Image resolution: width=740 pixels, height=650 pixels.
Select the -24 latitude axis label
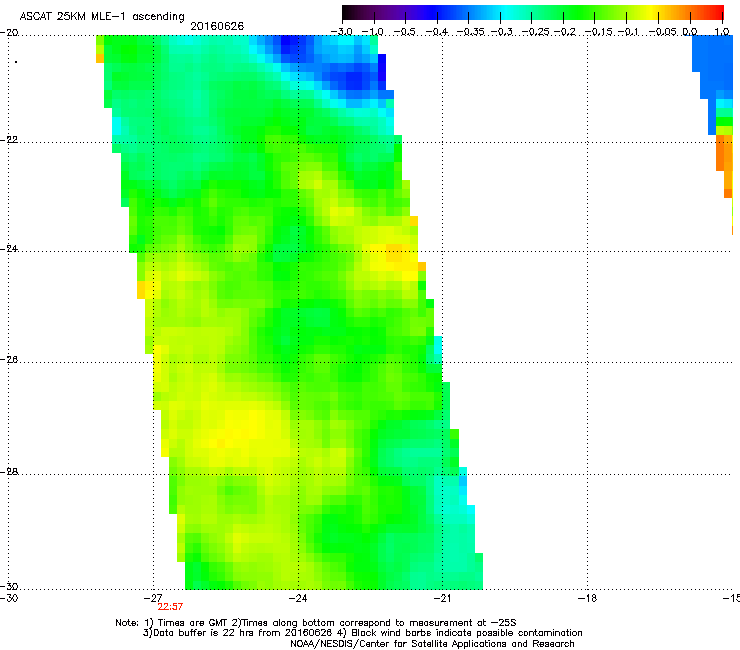pos(9,249)
